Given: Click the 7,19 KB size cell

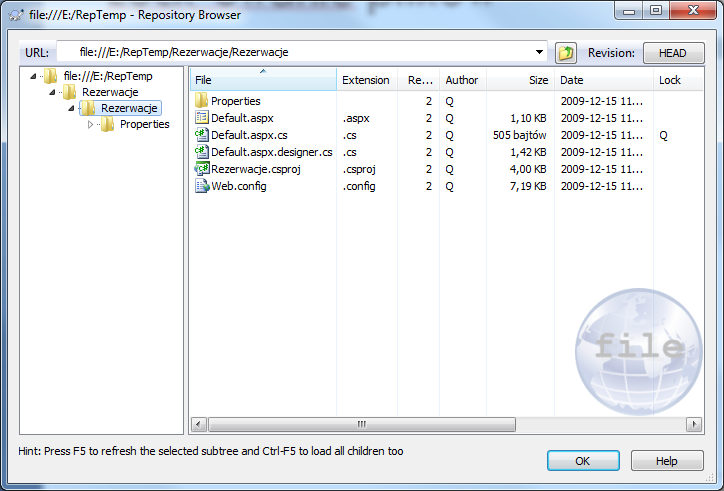Looking at the screenshot, I should [x=528, y=186].
